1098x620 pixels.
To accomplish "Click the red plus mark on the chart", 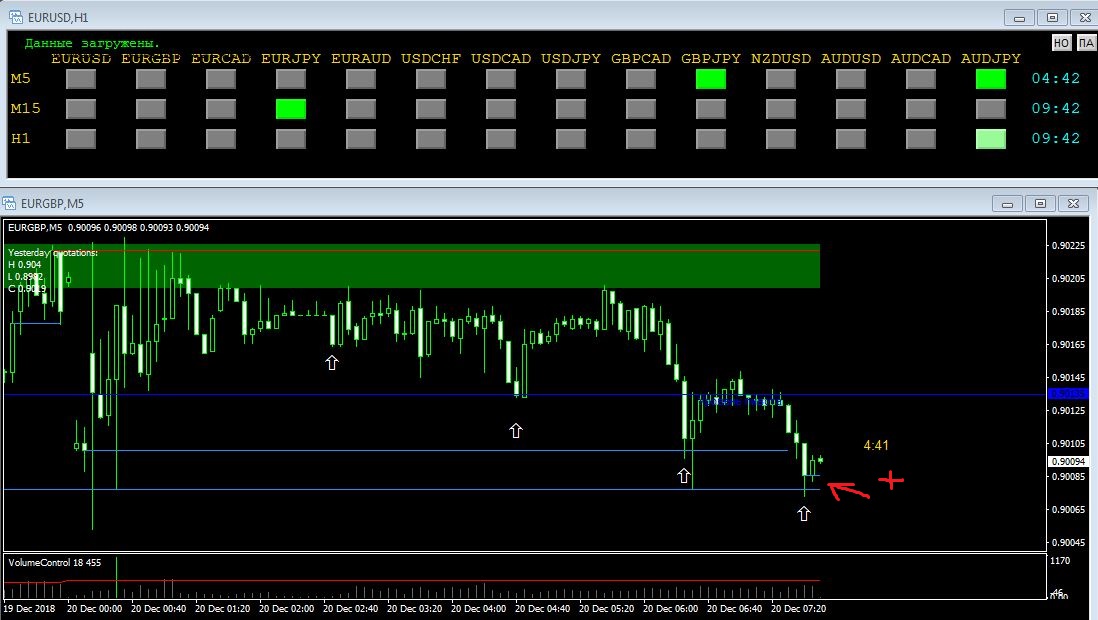I will point(890,481).
